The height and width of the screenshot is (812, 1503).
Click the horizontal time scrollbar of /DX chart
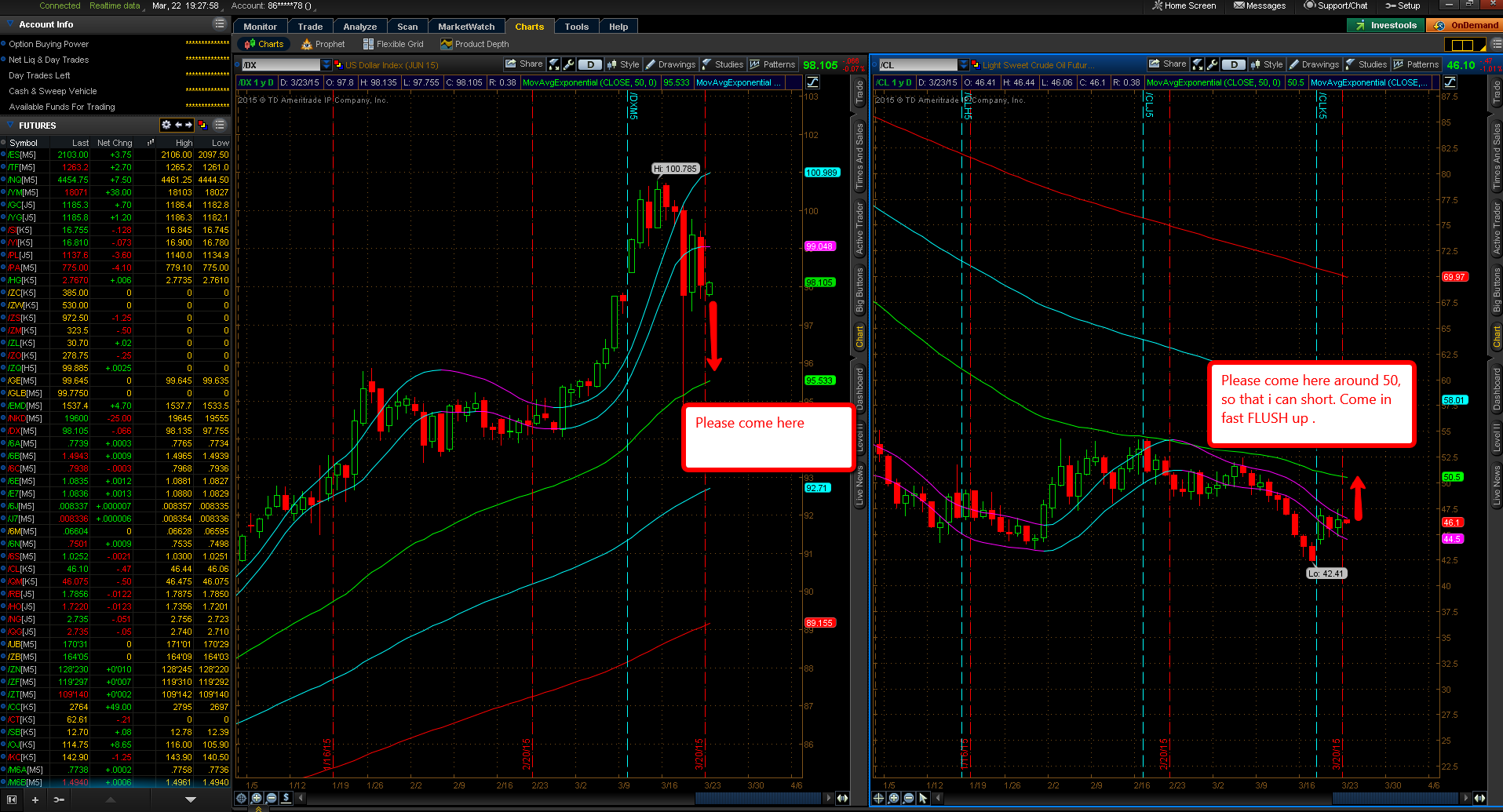click(565, 798)
